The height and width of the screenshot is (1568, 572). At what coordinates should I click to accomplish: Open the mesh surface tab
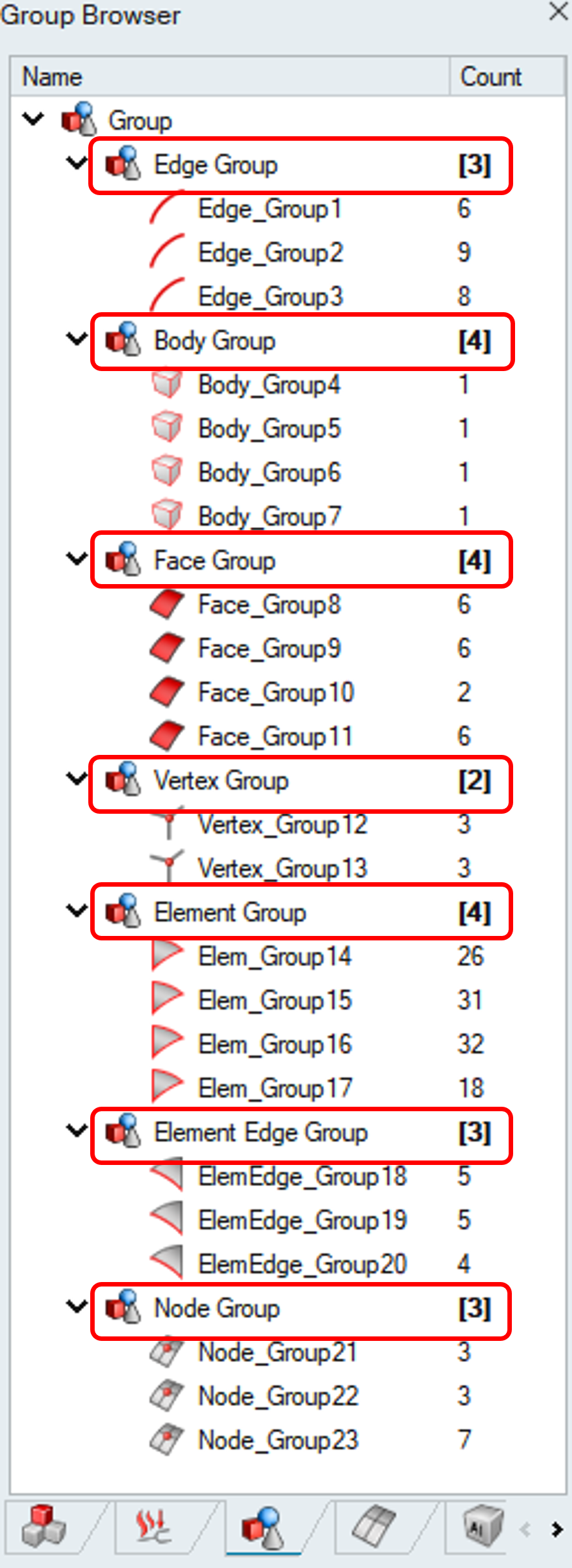pyautogui.click(x=374, y=1526)
